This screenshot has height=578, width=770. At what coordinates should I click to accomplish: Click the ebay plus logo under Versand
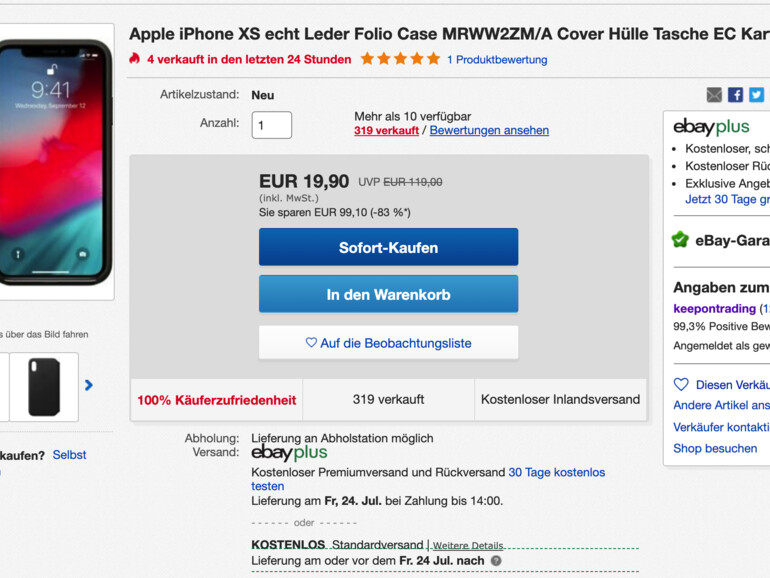289,453
